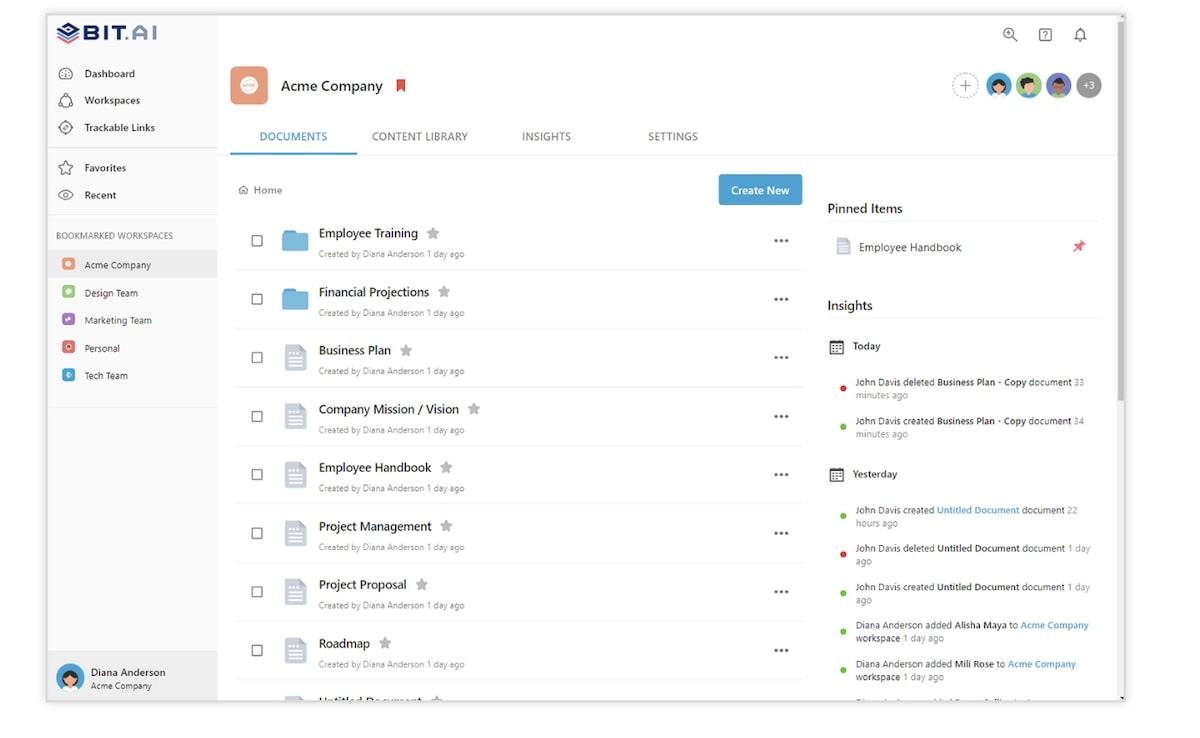Switch to the Content Library tab
1200x738 pixels.
pyautogui.click(x=419, y=137)
